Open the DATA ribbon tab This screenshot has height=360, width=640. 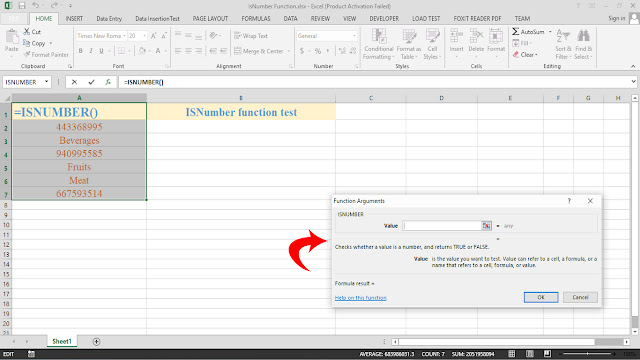290,18
